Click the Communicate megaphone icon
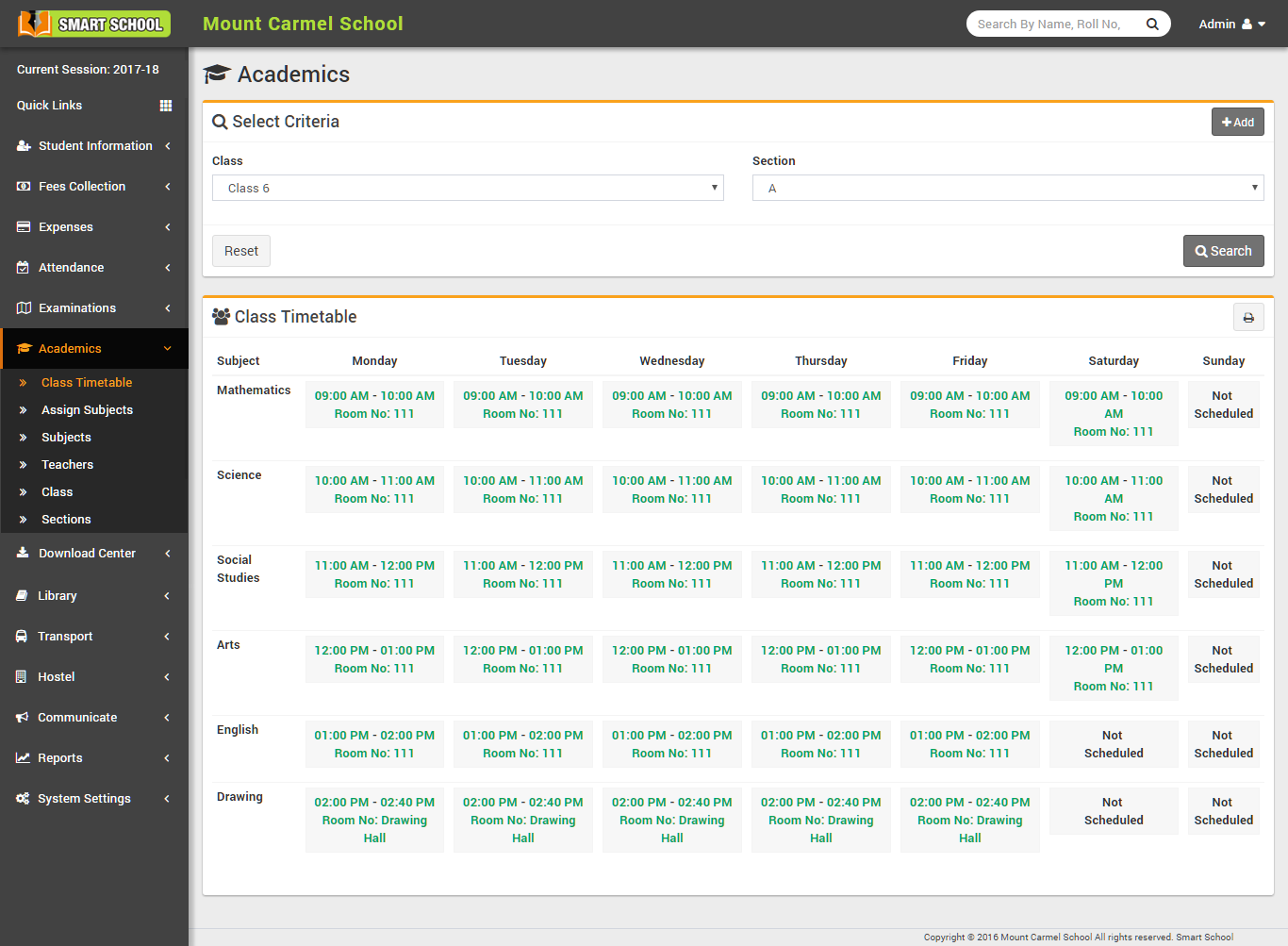1288x946 pixels. [23, 717]
